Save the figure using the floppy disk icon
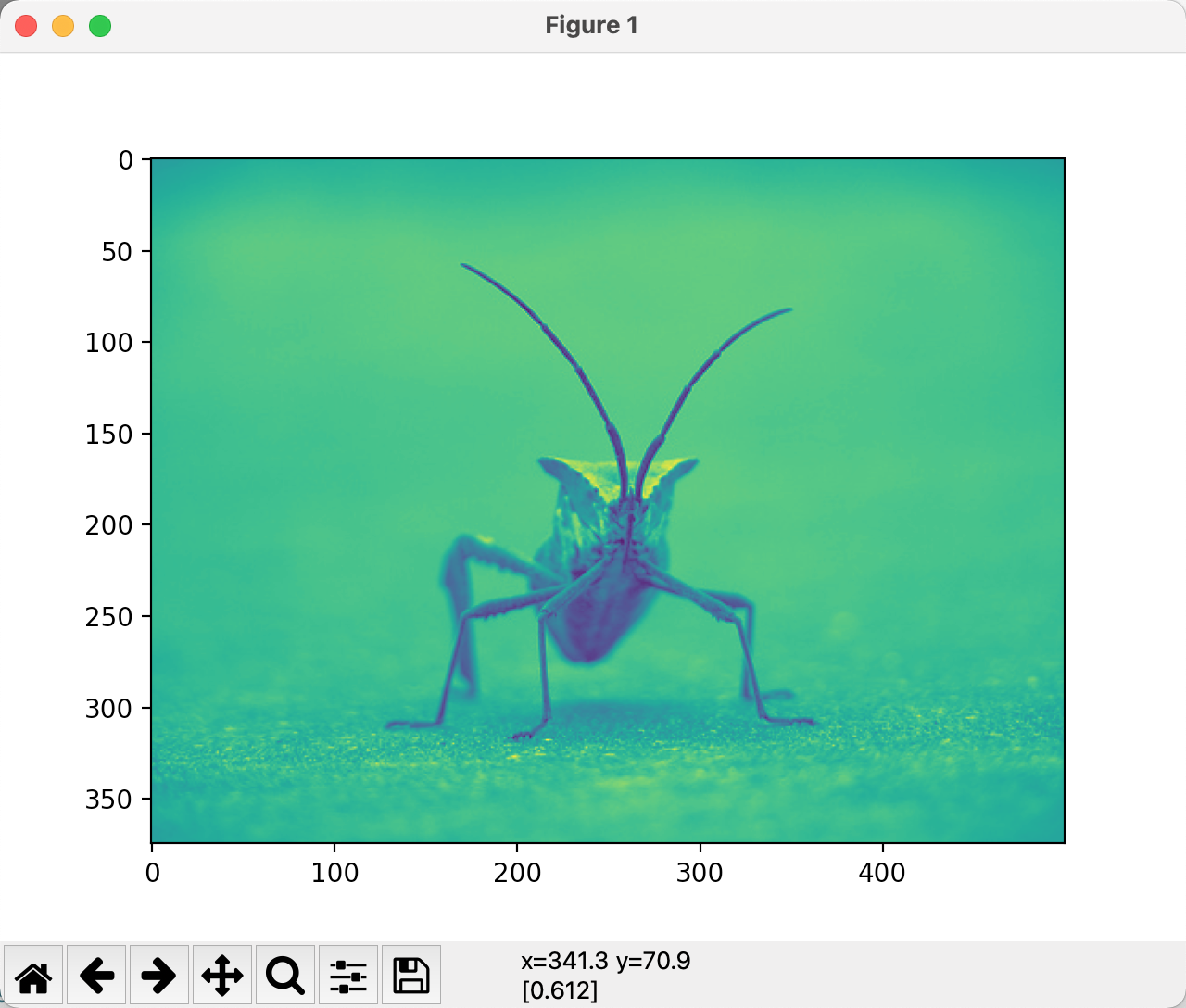 pos(411,975)
